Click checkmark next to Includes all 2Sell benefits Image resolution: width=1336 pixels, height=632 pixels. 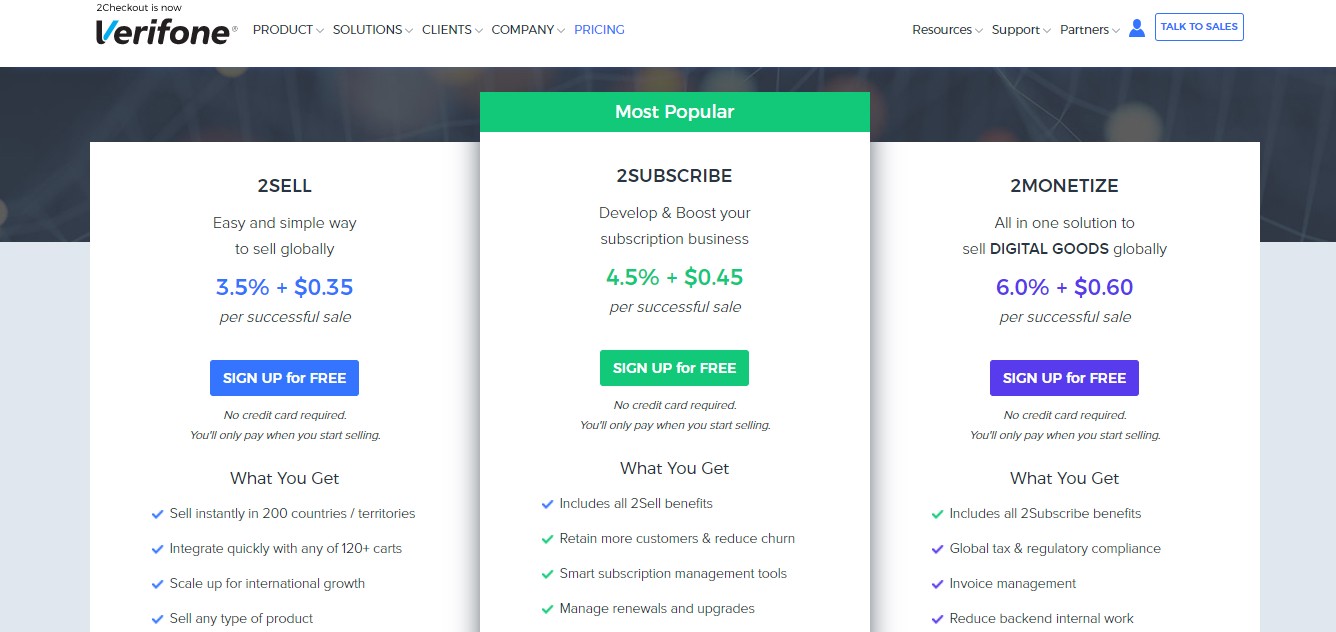pyautogui.click(x=547, y=504)
